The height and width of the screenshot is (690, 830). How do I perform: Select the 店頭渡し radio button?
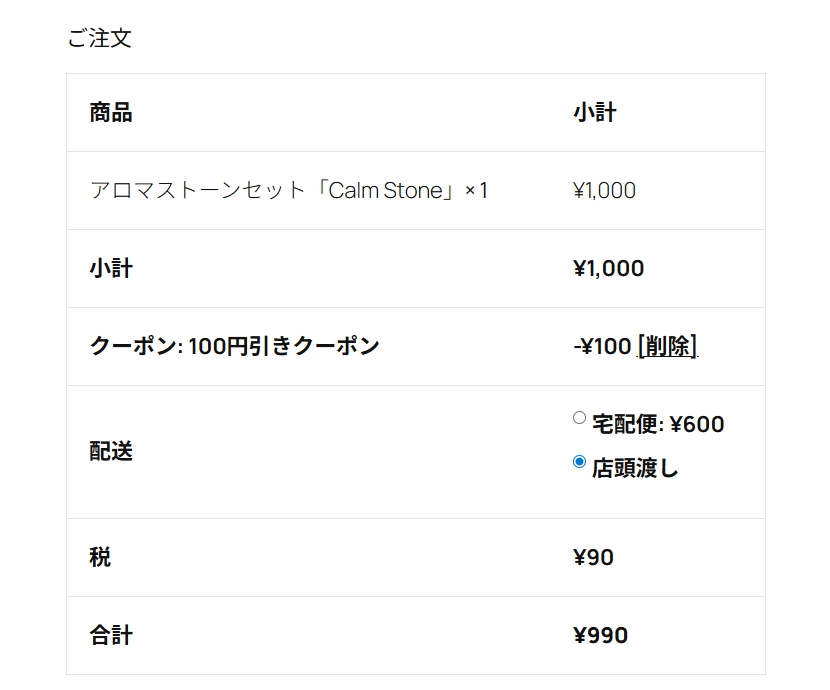[x=579, y=461]
